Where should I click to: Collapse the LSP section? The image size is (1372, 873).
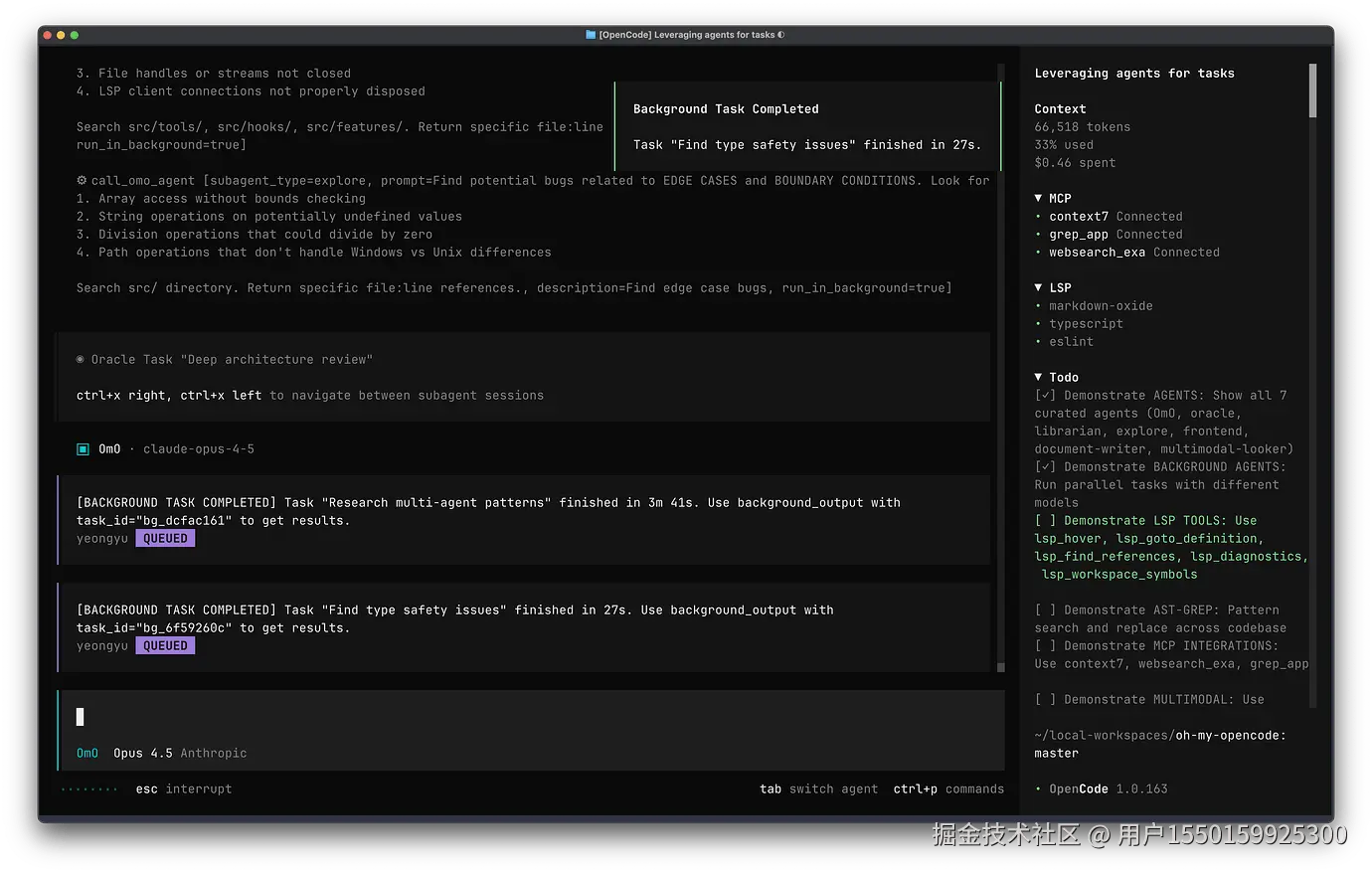tap(1039, 288)
